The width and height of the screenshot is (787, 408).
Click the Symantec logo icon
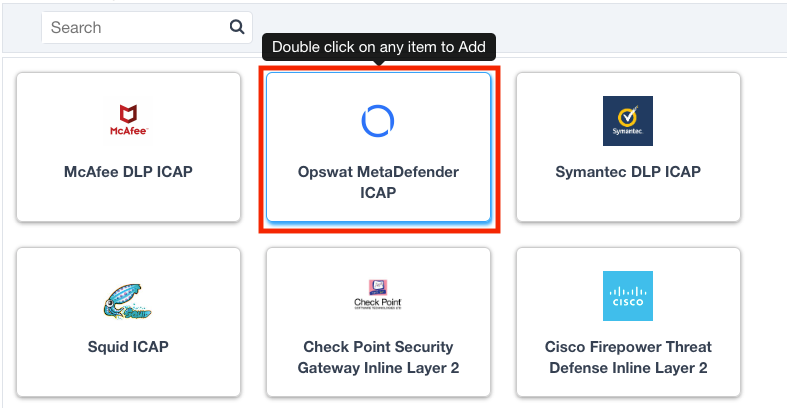tap(628, 121)
